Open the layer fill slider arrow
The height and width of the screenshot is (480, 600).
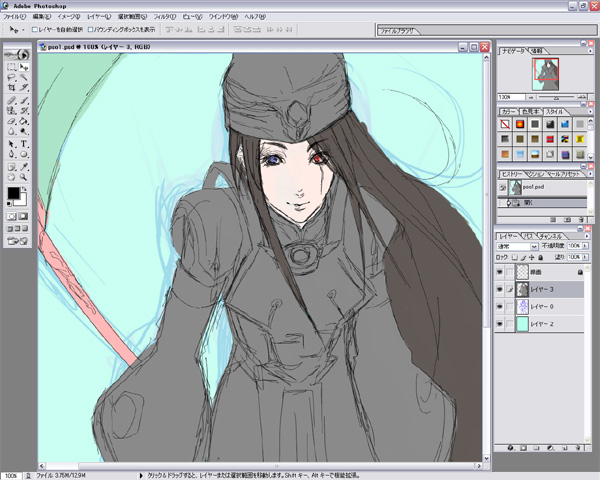(x=585, y=257)
